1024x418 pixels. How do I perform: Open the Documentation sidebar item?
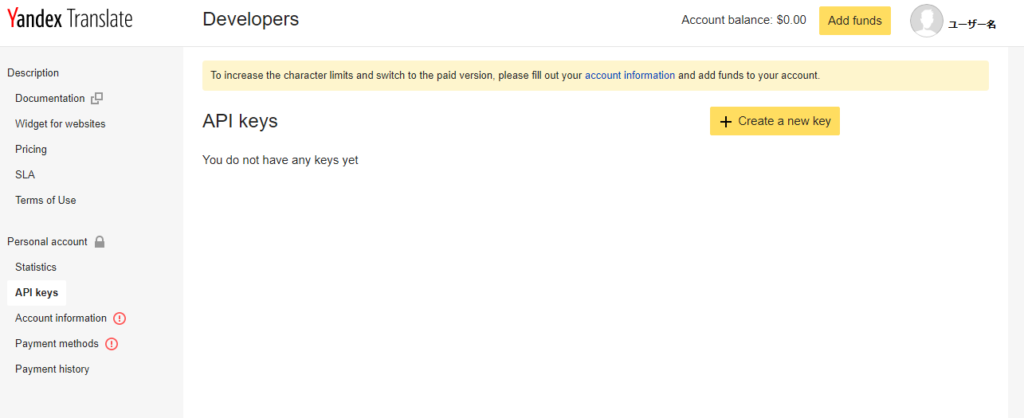coord(50,98)
